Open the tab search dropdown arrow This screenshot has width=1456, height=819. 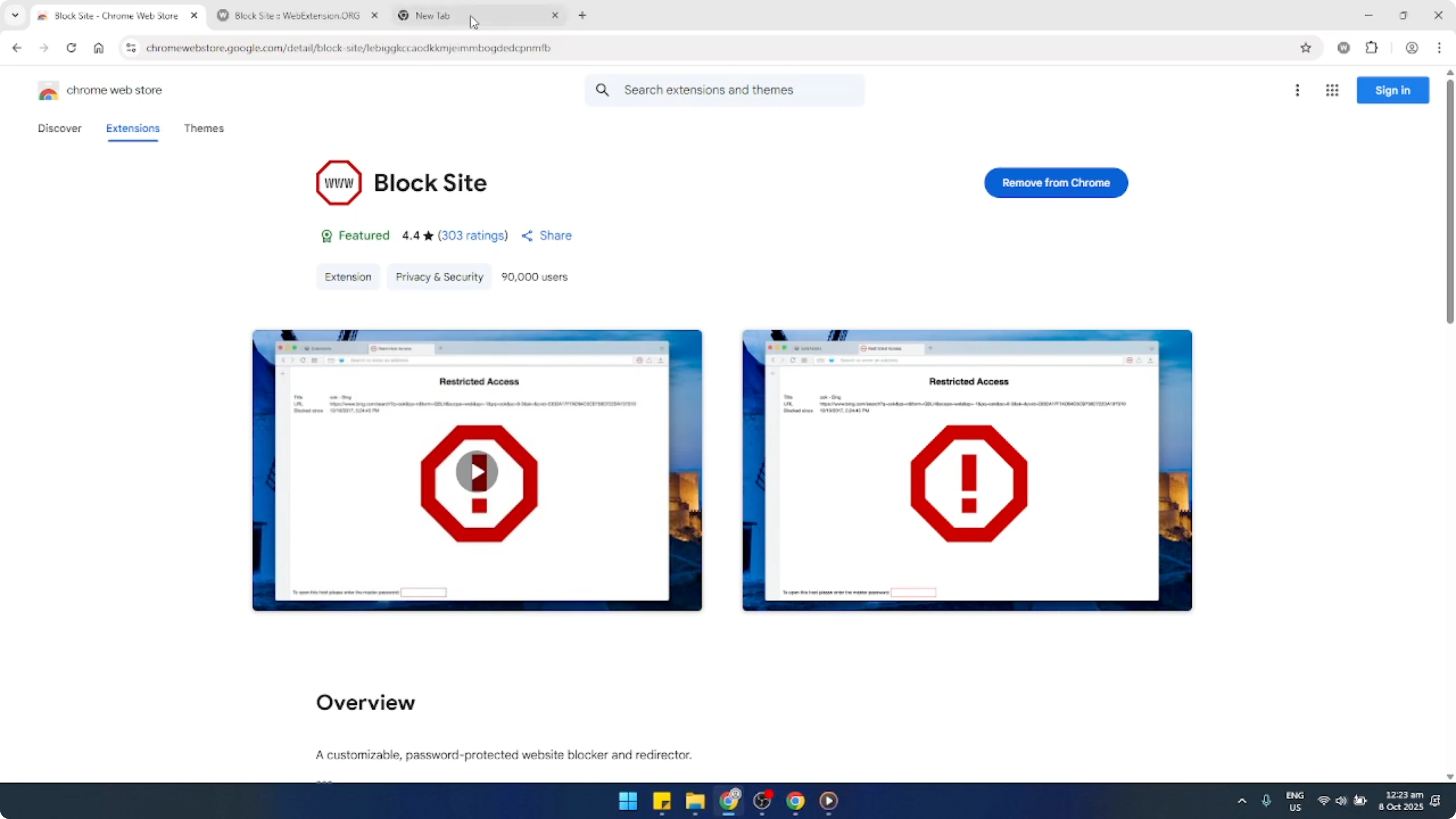click(x=15, y=15)
